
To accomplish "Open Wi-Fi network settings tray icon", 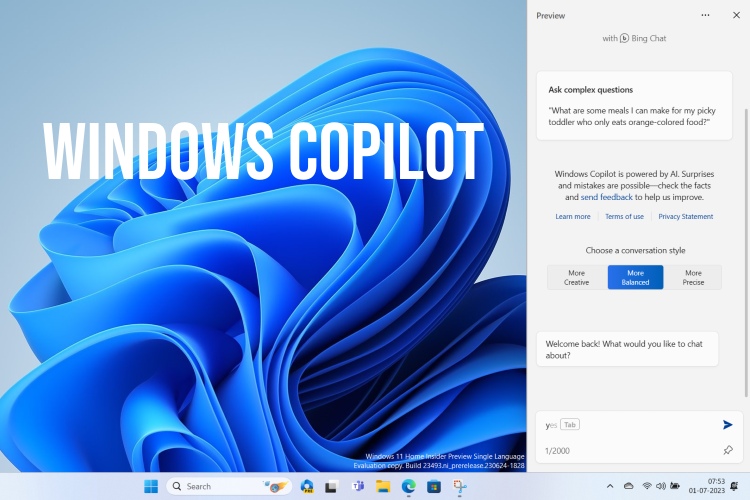I will click(647, 486).
